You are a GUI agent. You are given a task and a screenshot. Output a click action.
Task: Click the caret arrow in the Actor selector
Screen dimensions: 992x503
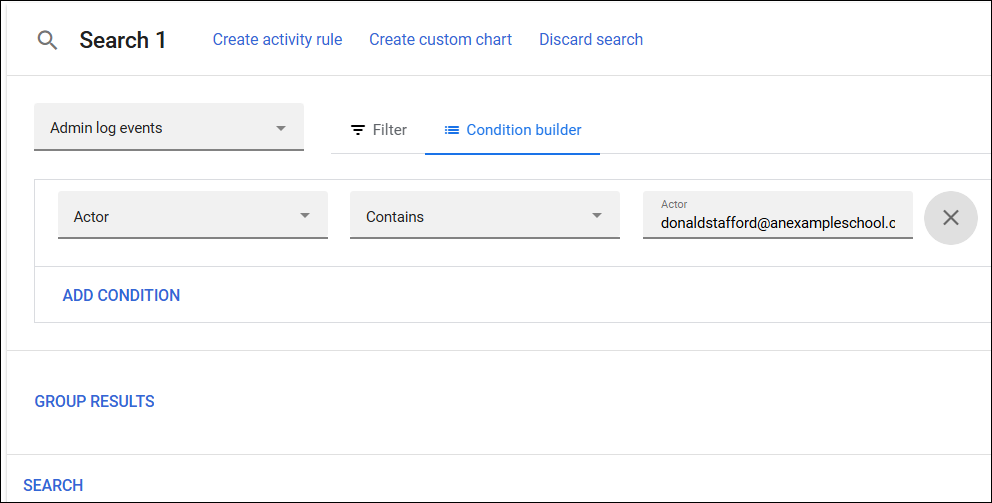[305, 216]
